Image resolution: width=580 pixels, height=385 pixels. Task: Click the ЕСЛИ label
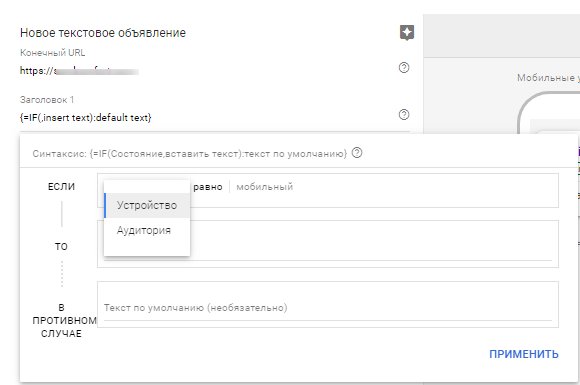point(61,187)
